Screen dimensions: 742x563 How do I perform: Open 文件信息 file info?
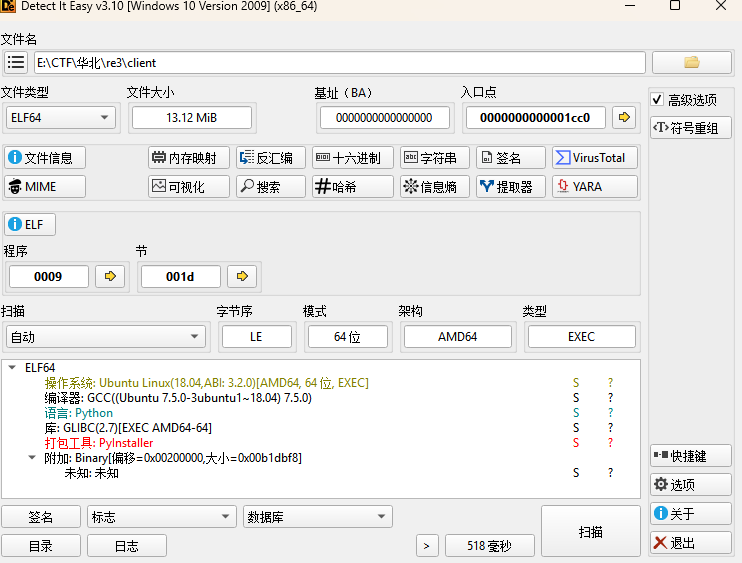coord(45,158)
